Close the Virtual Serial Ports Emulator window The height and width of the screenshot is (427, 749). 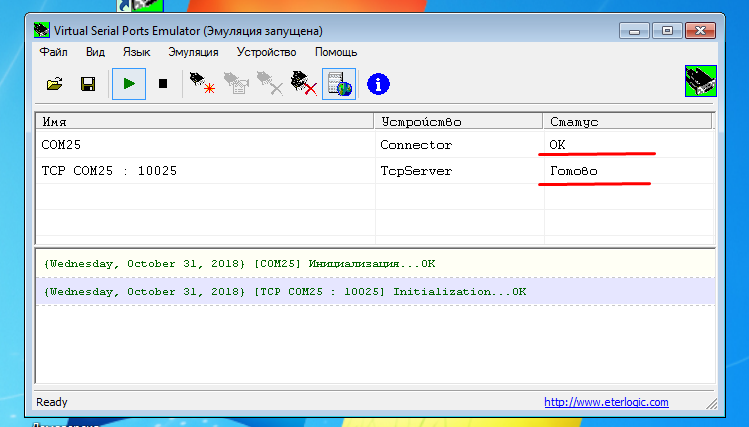[x=700, y=31]
